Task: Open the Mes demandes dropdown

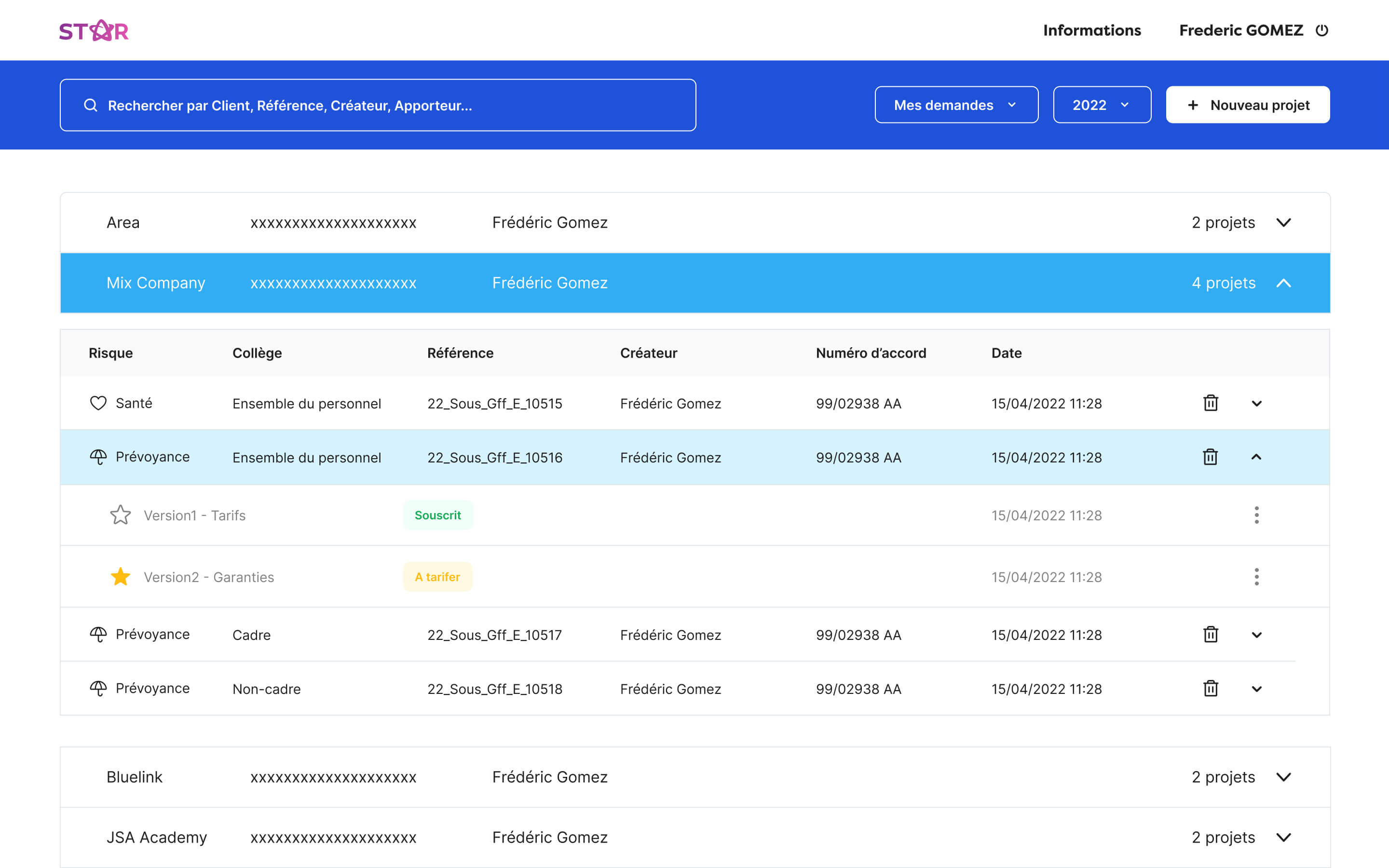Action: point(956,105)
